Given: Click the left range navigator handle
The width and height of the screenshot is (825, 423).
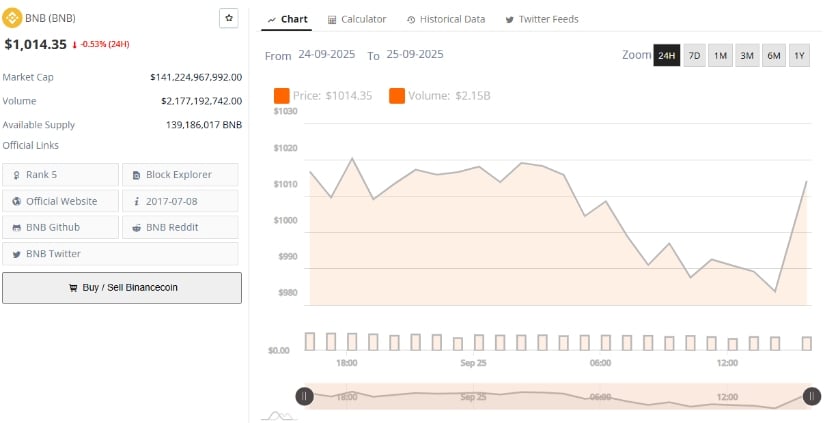Looking at the screenshot, I should click(305, 396).
